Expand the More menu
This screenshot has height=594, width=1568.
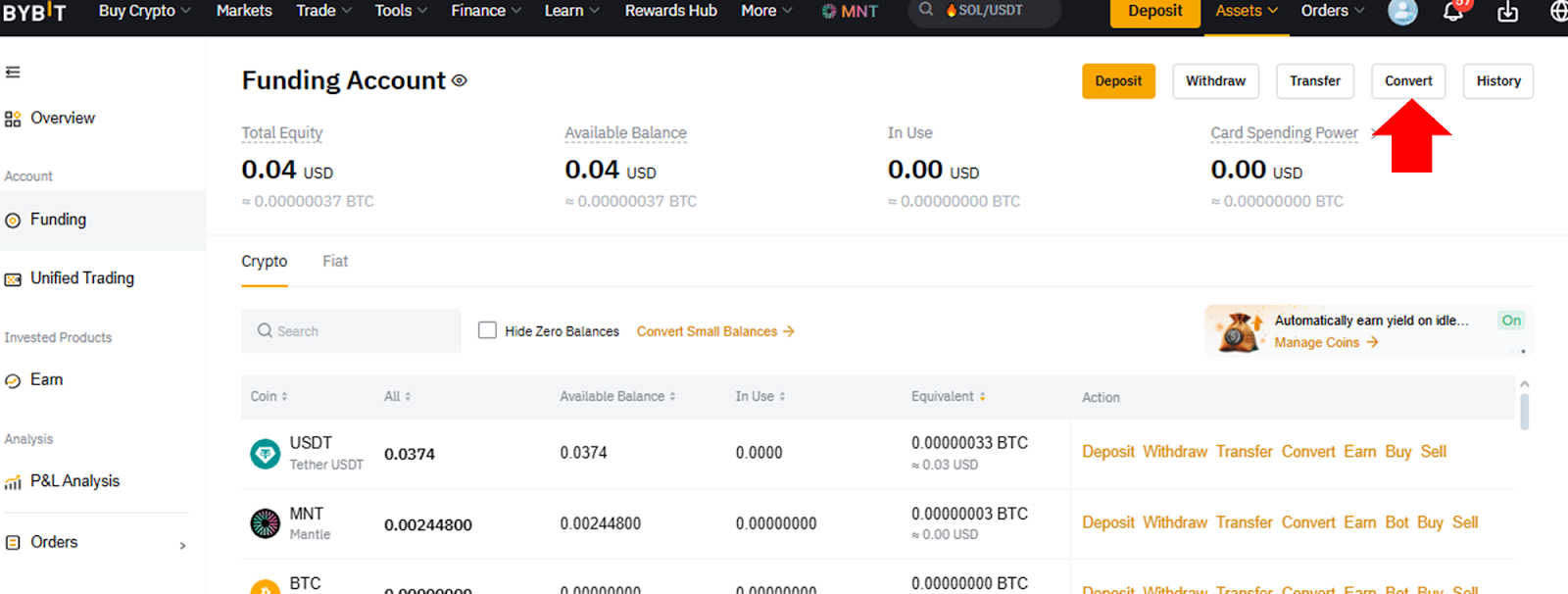(766, 11)
